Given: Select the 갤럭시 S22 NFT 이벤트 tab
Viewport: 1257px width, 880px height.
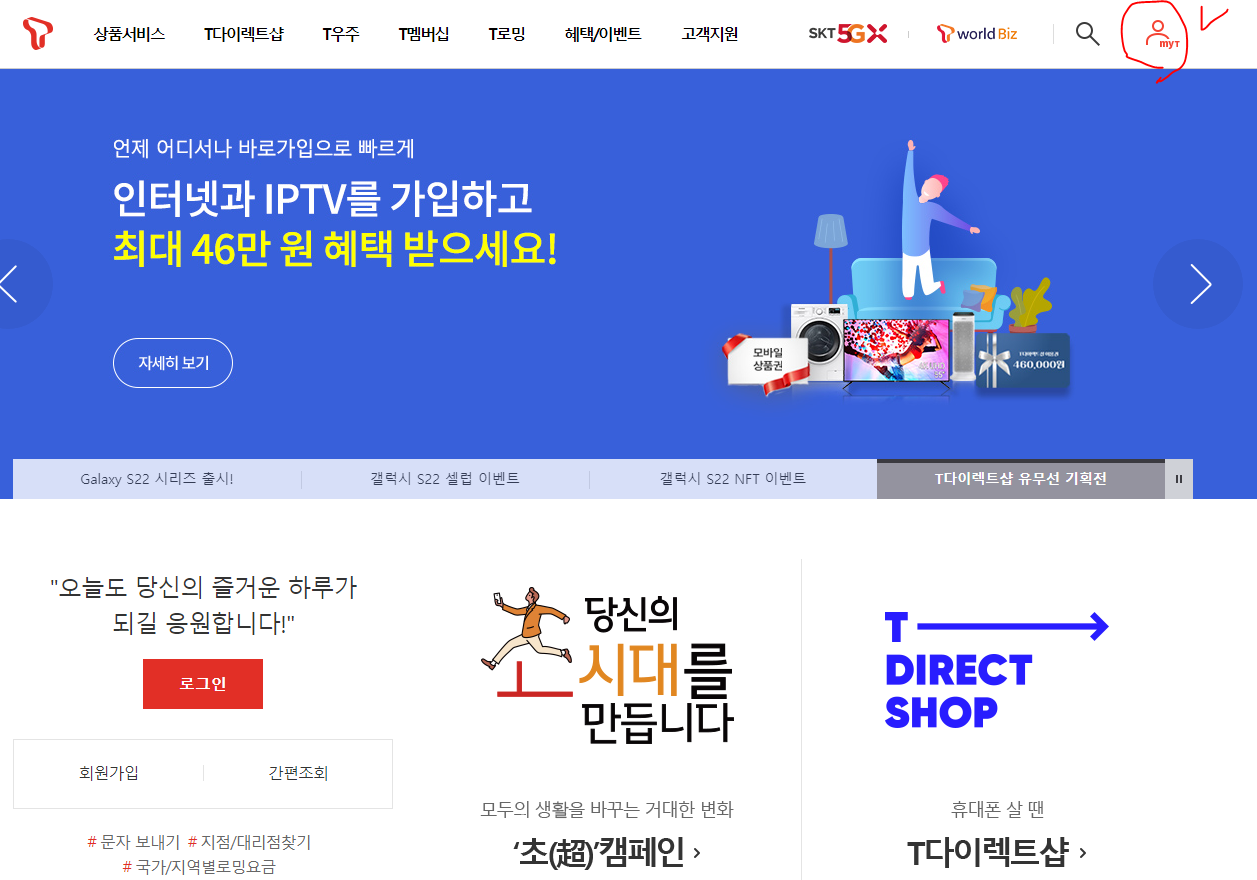Looking at the screenshot, I should [x=733, y=479].
